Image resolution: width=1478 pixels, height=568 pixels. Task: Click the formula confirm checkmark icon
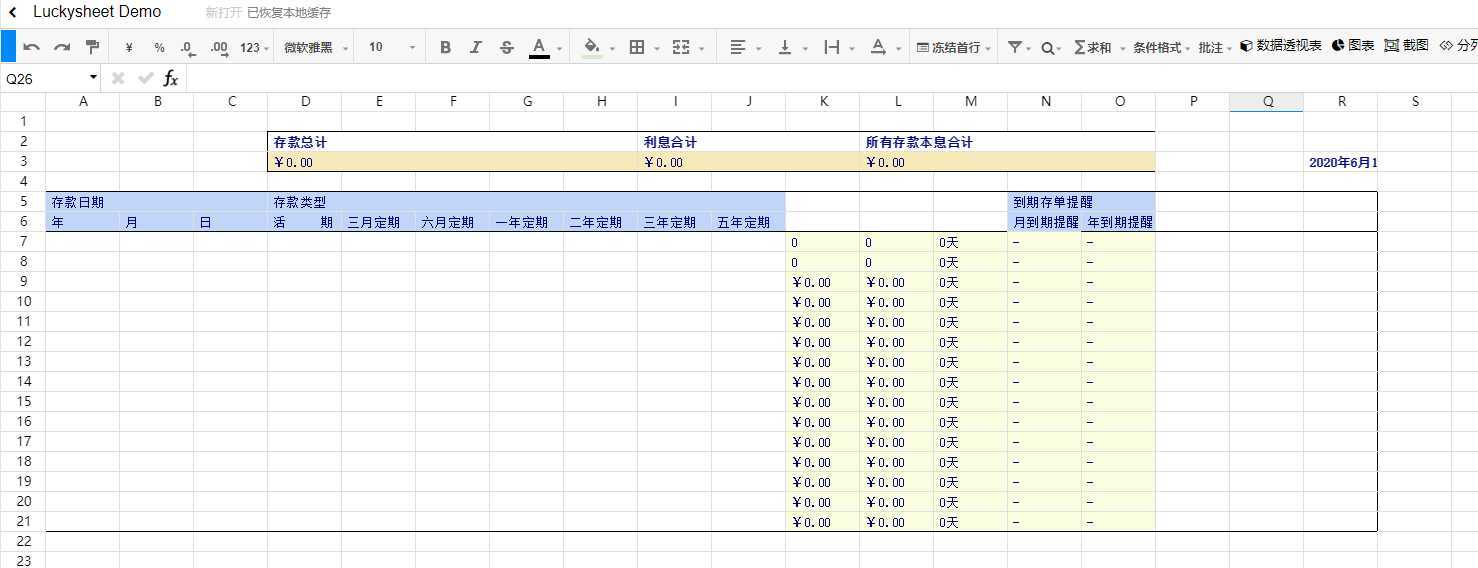point(146,77)
